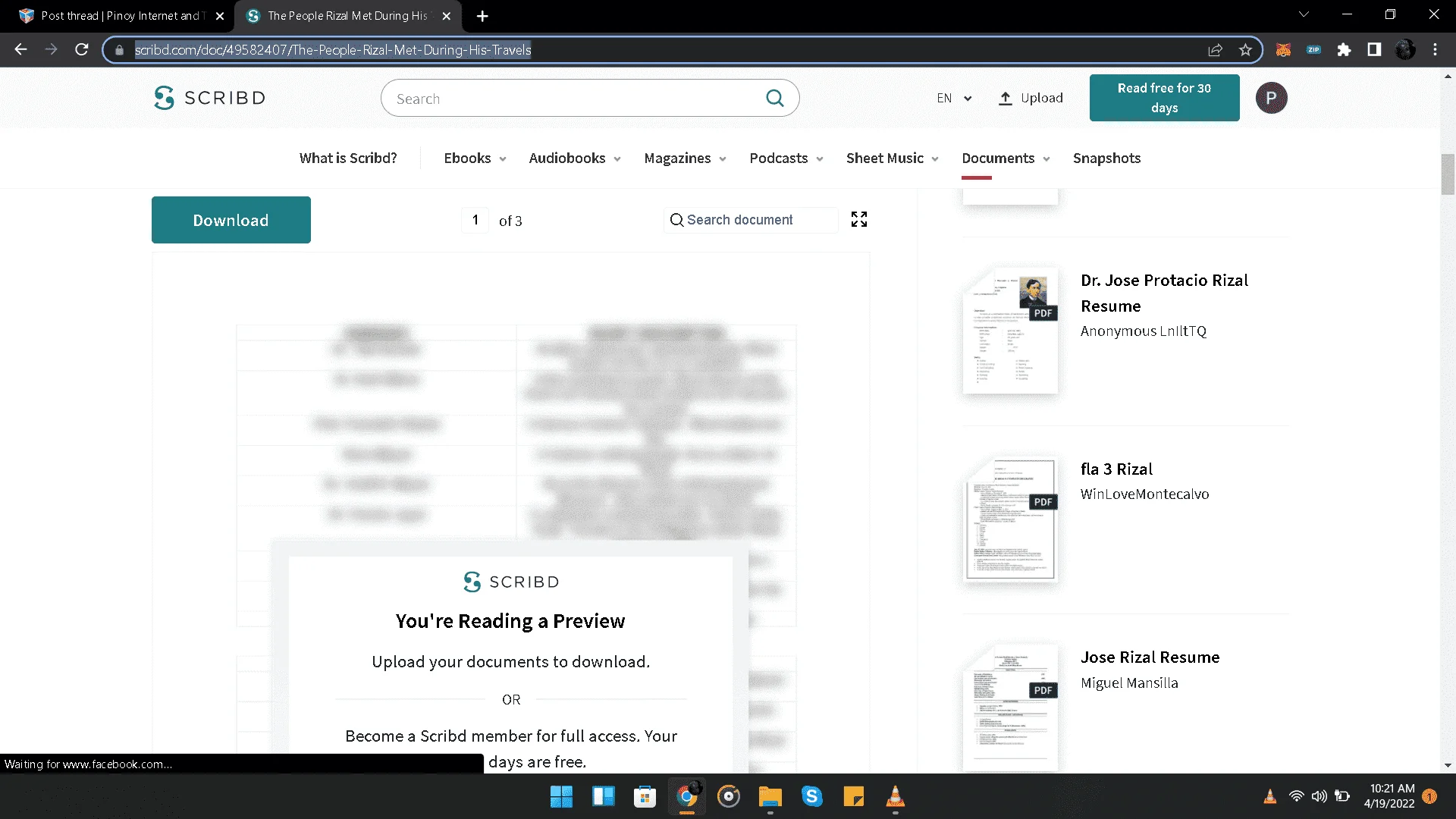The width and height of the screenshot is (1456, 819).
Task: Open Chrome profile avatar in toolbar
Action: (x=1405, y=50)
